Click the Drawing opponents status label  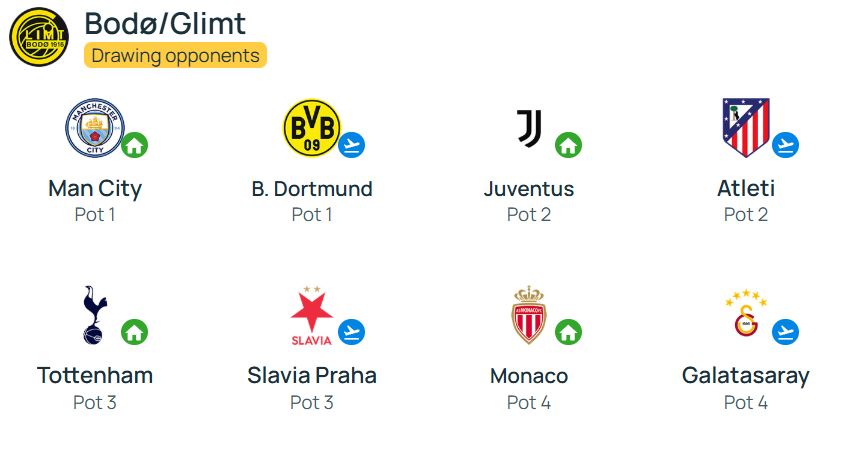coord(176,56)
